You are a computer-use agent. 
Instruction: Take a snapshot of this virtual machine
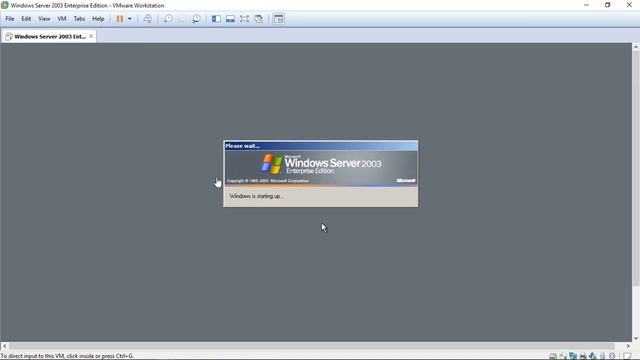click(x=168, y=19)
